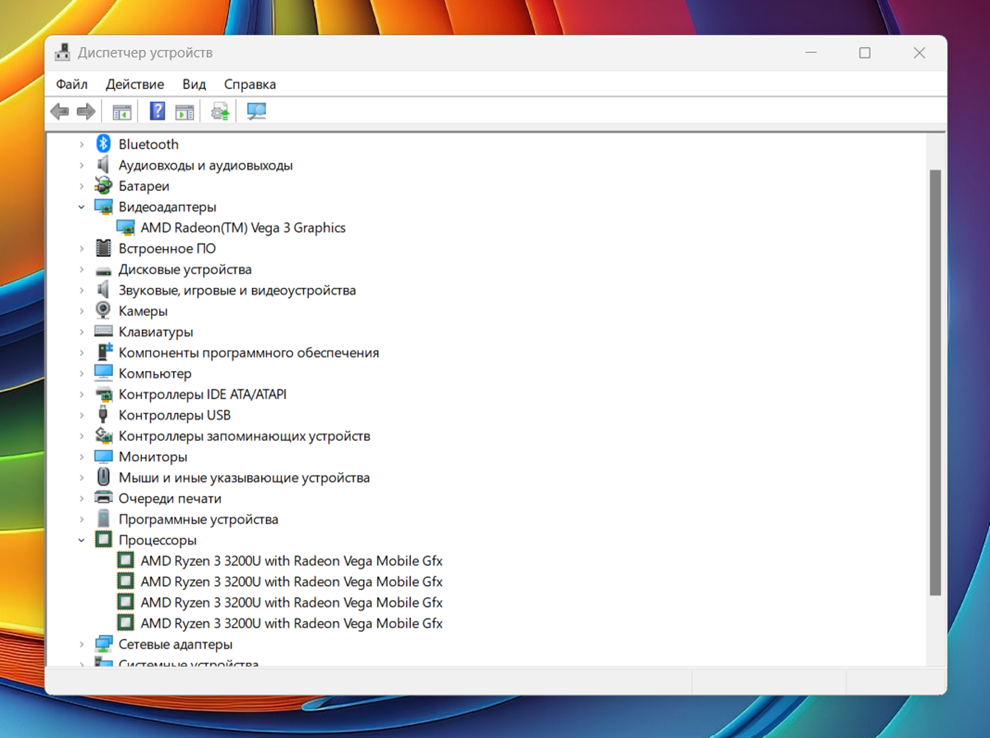Collapse the Процессоры category
Screen dimensions: 990x738
(x=82, y=540)
